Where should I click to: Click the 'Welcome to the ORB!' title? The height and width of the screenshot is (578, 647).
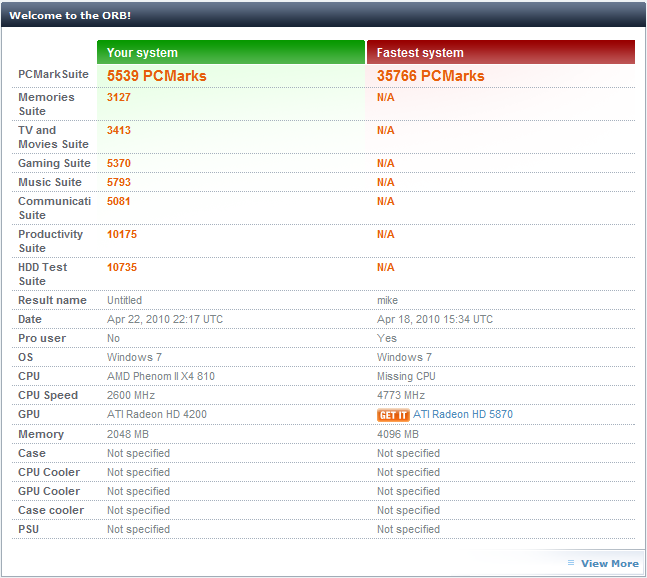click(x=70, y=15)
